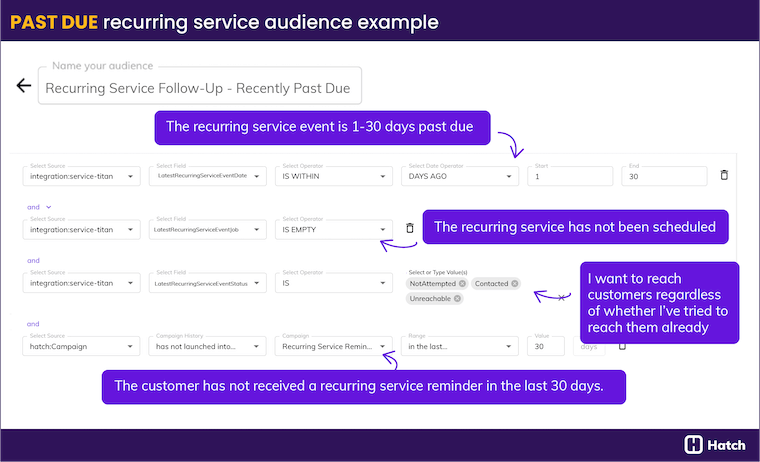Open the 'in the last...' range dropdown
Screen dimensions: 760x462
point(458,347)
